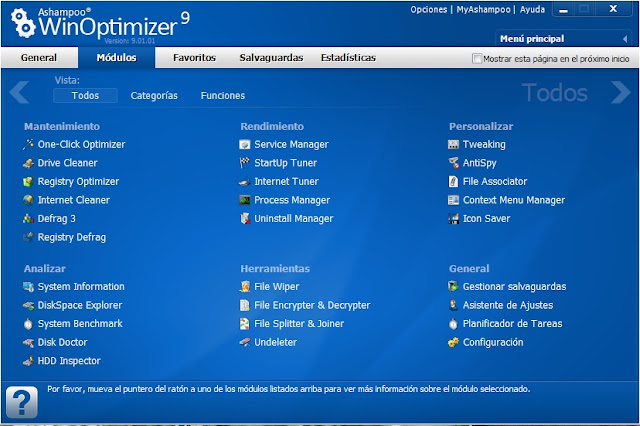Screen dimensions: 640x426
Task: Open Context Menu Manager link
Action: click(x=514, y=200)
